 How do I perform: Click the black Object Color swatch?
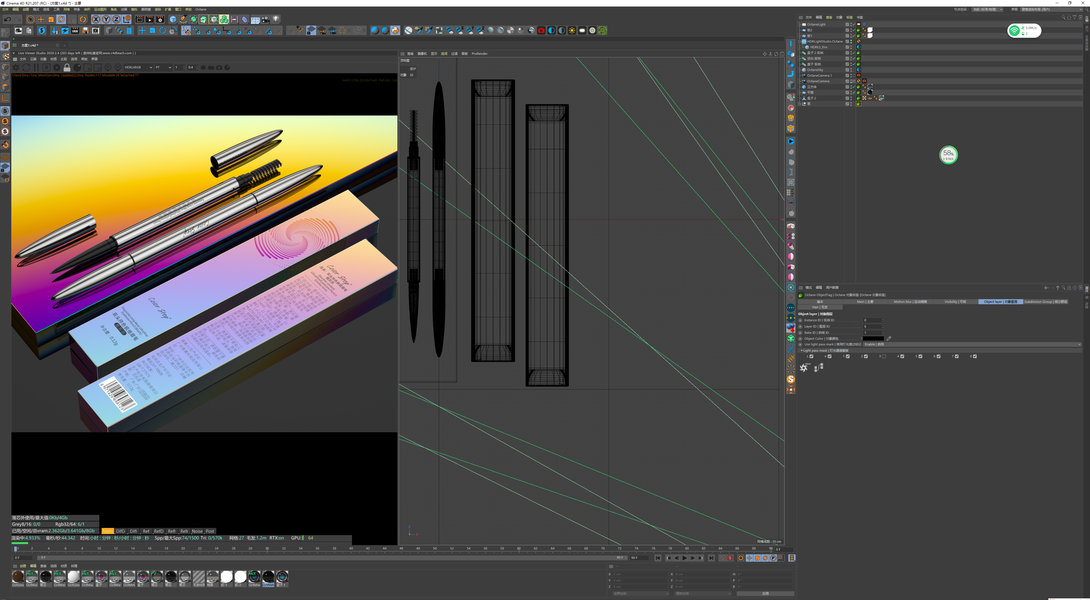coord(872,338)
